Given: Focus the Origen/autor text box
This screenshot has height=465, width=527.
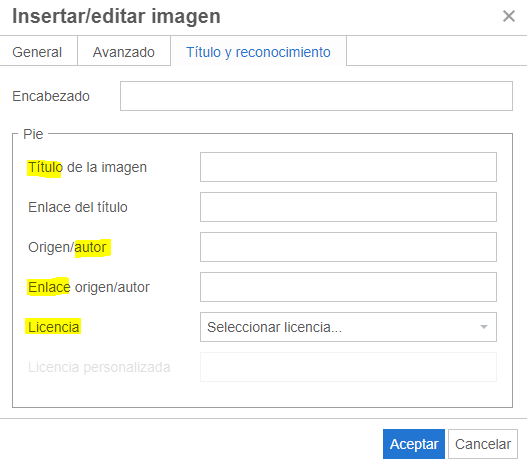Looking at the screenshot, I should click(348, 247).
